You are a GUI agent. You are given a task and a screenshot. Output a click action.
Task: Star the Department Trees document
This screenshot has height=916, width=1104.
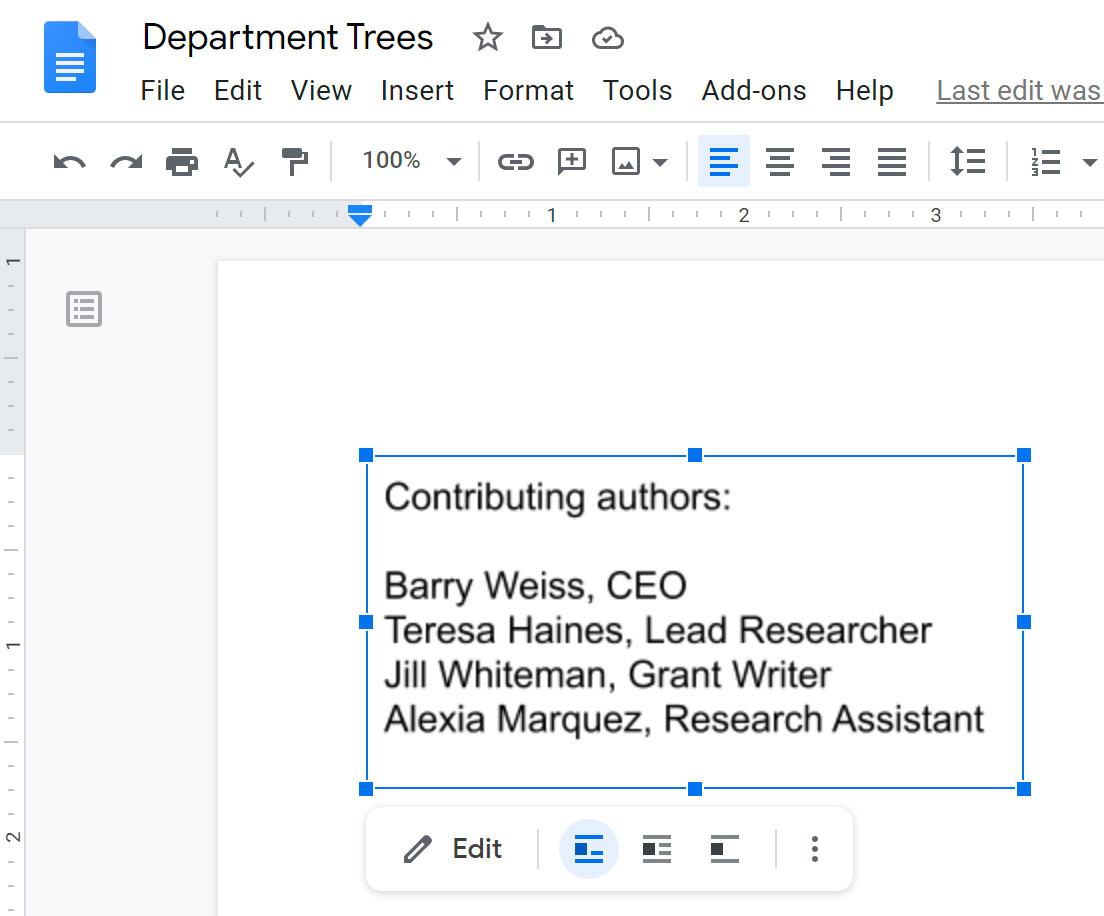(487, 37)
